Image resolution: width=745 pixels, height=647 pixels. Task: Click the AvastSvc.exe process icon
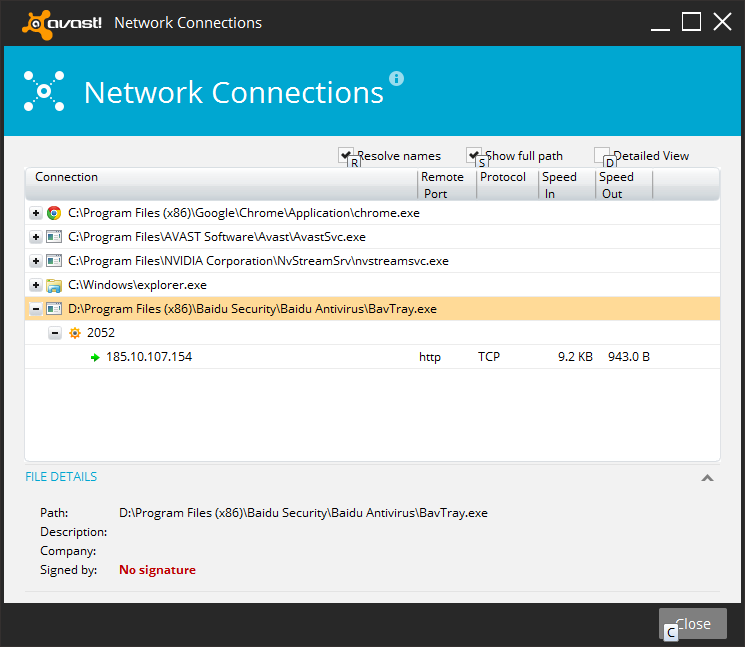pyautogui.click(x=54, y=237)
